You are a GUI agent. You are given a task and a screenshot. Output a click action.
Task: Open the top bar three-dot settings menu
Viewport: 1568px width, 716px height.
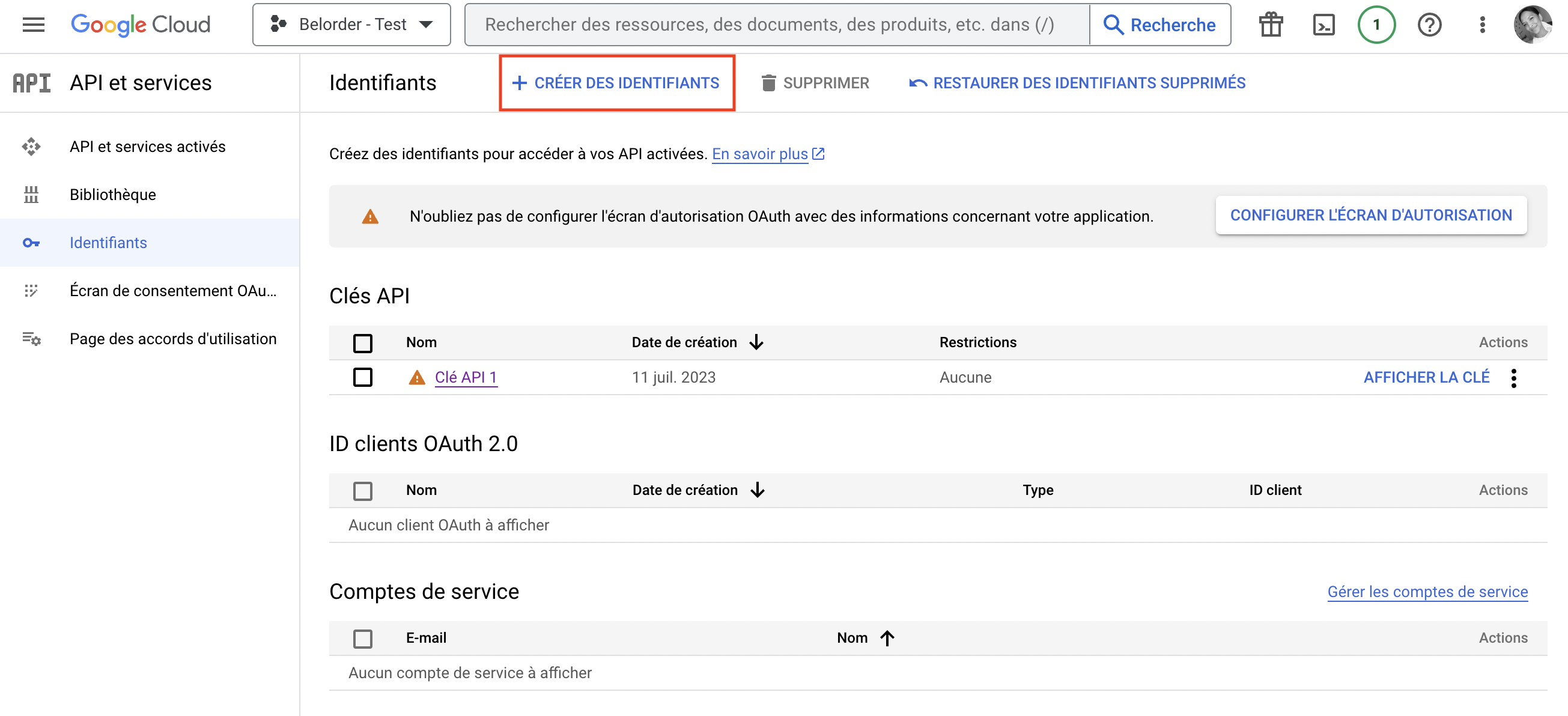click(1482, 25)
